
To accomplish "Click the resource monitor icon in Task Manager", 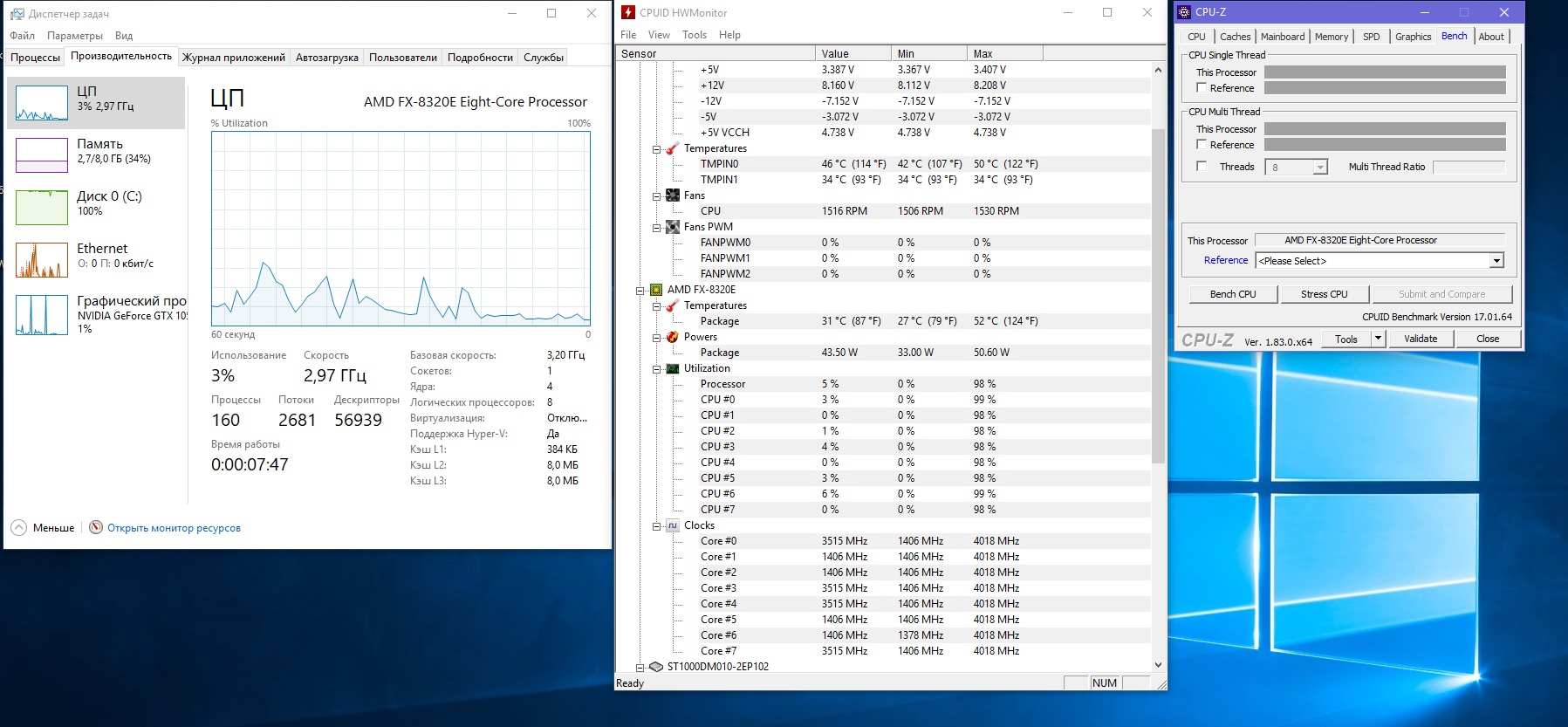I will click(x=96, y=527).
